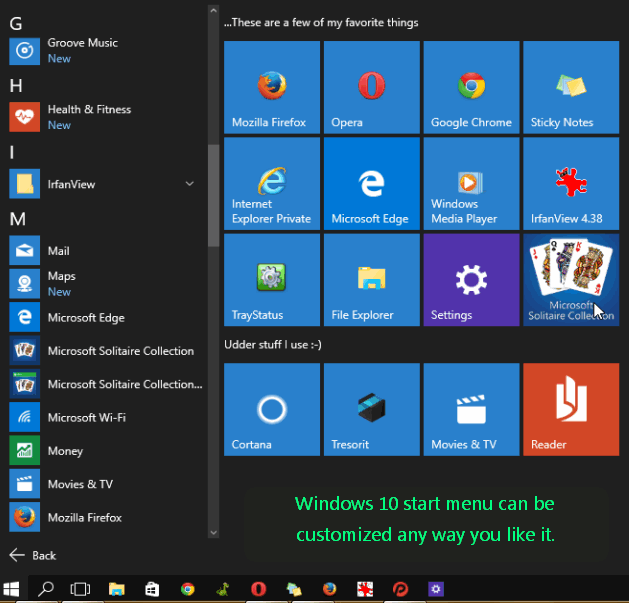Click the Windows Start button

click(x=11, y=589)
